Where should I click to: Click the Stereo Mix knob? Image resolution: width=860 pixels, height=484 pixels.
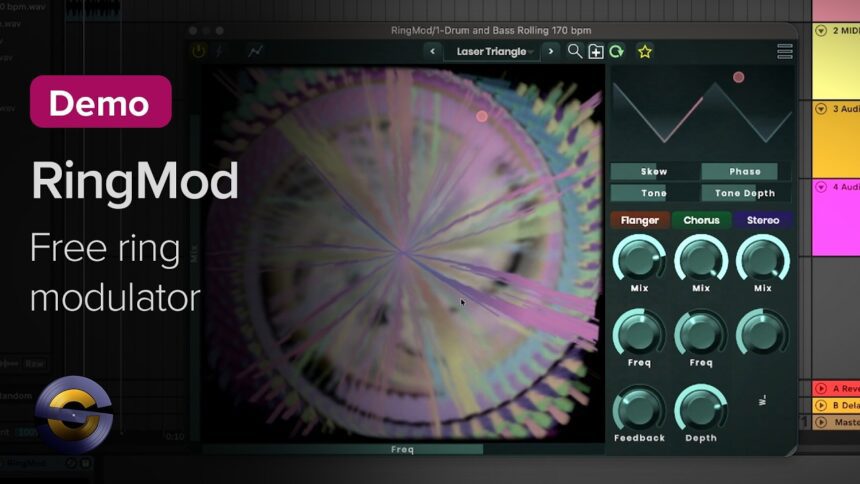click(763, 260)
